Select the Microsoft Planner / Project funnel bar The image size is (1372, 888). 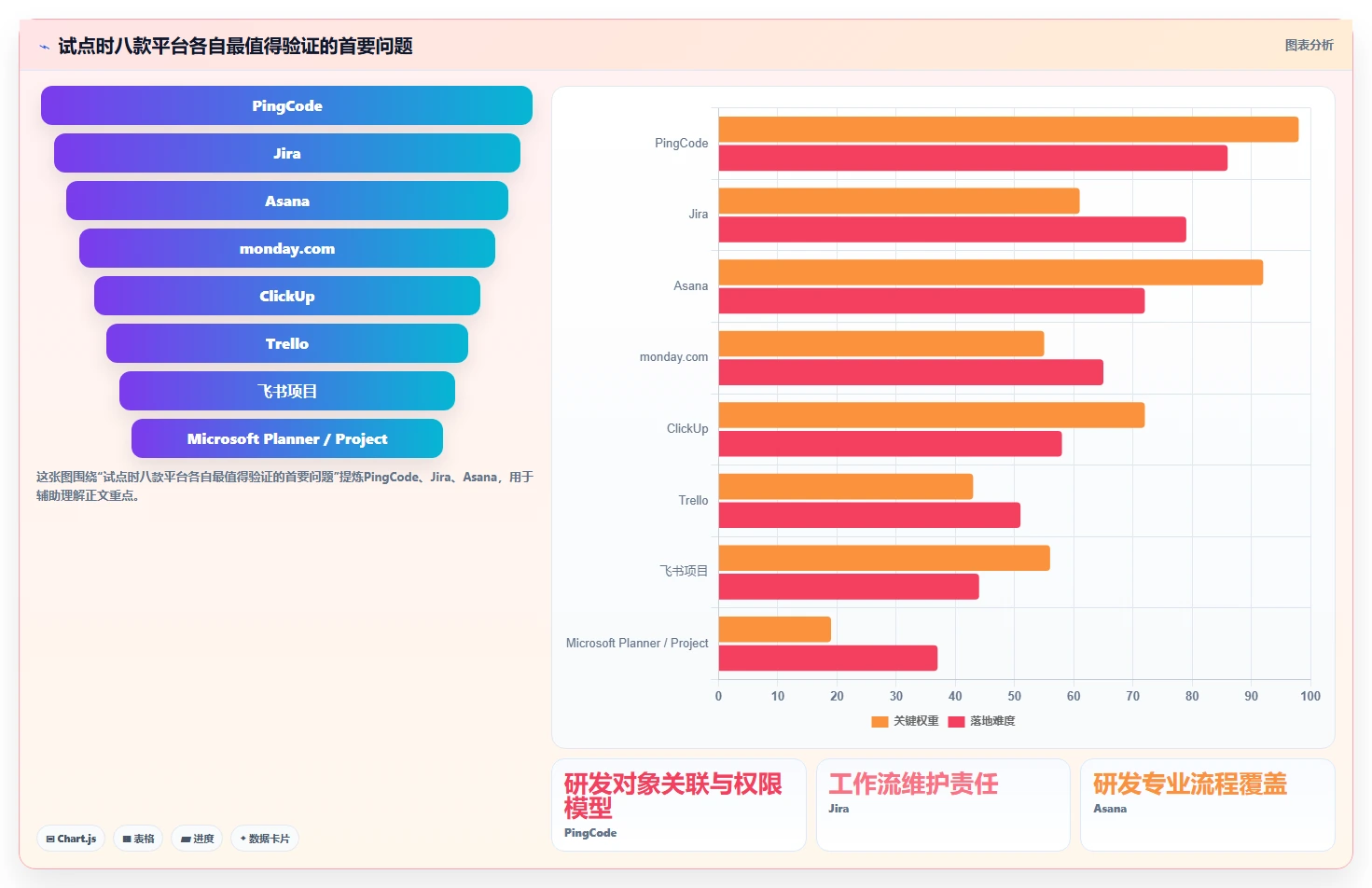tap(286, 438)
